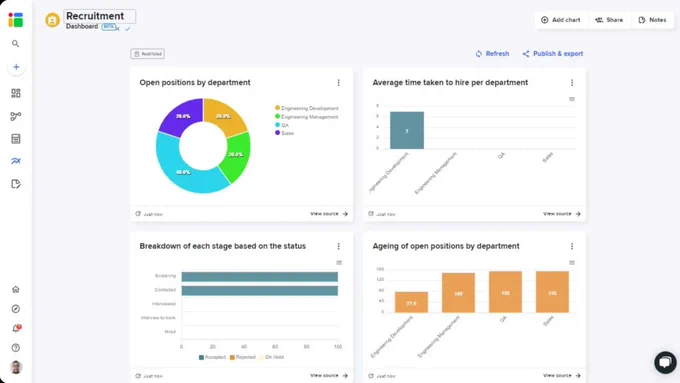Click the Add chart button
This screenshot has height=383, width=680.
click(x=561, y=20)
